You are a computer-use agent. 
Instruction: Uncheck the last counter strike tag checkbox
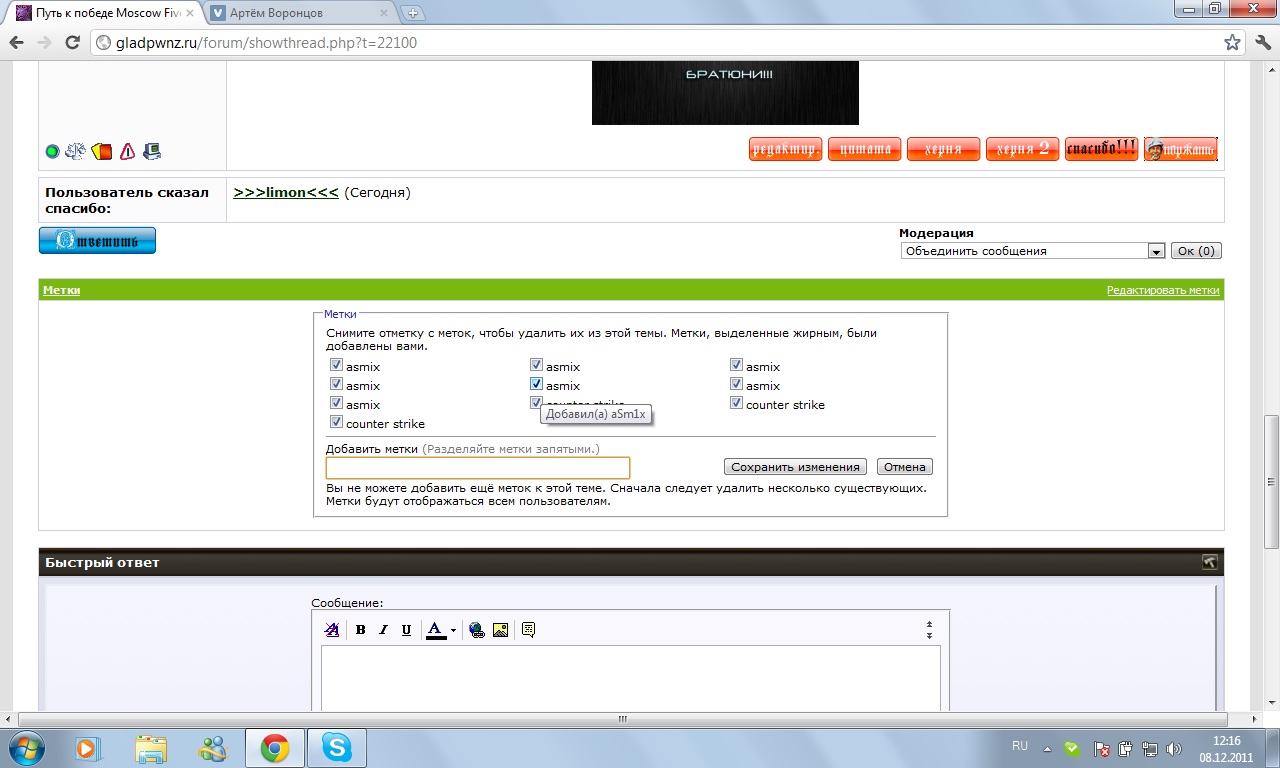(336, 423)
